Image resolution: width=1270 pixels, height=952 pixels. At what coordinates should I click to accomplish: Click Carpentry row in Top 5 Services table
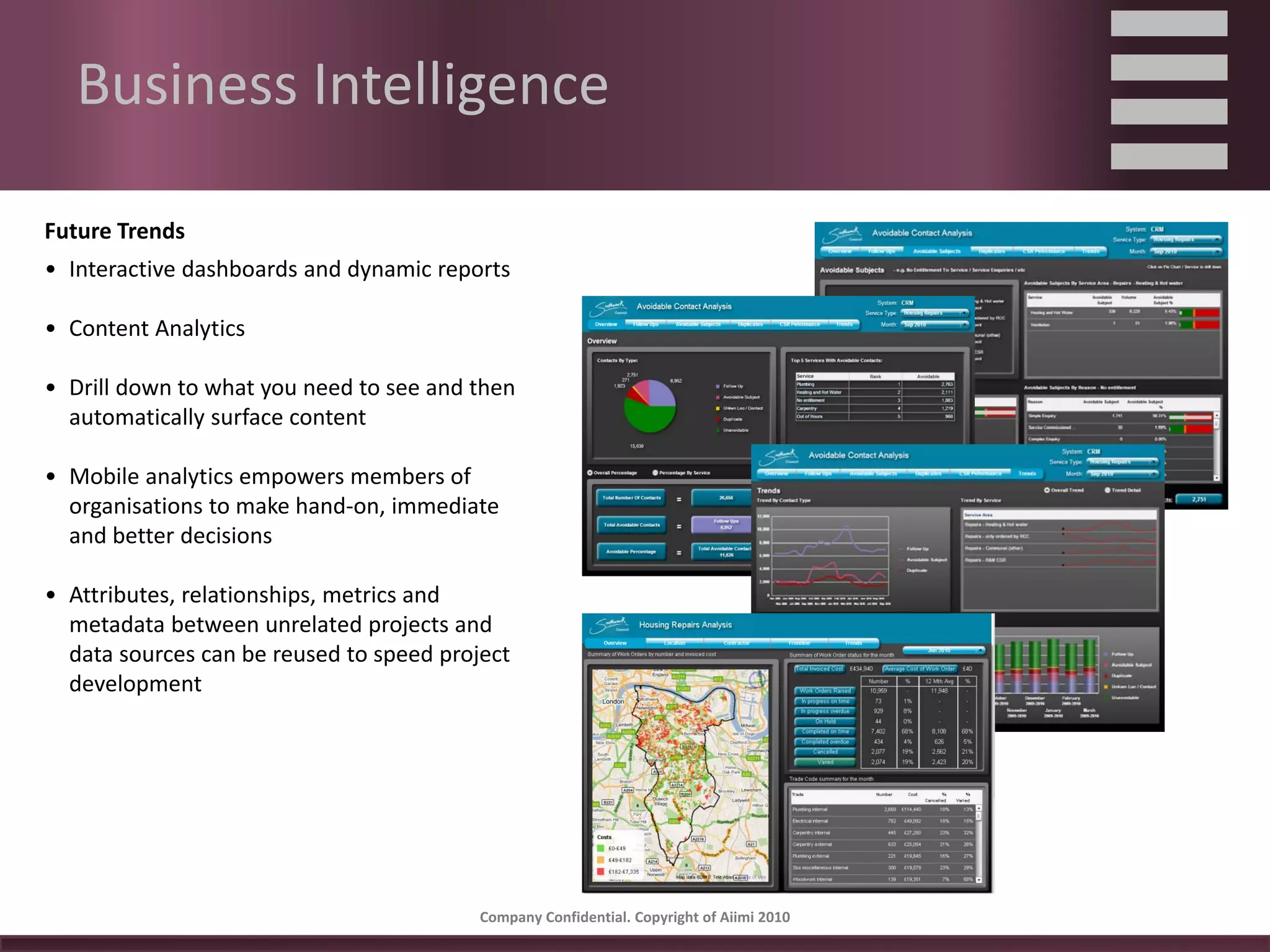875,408
